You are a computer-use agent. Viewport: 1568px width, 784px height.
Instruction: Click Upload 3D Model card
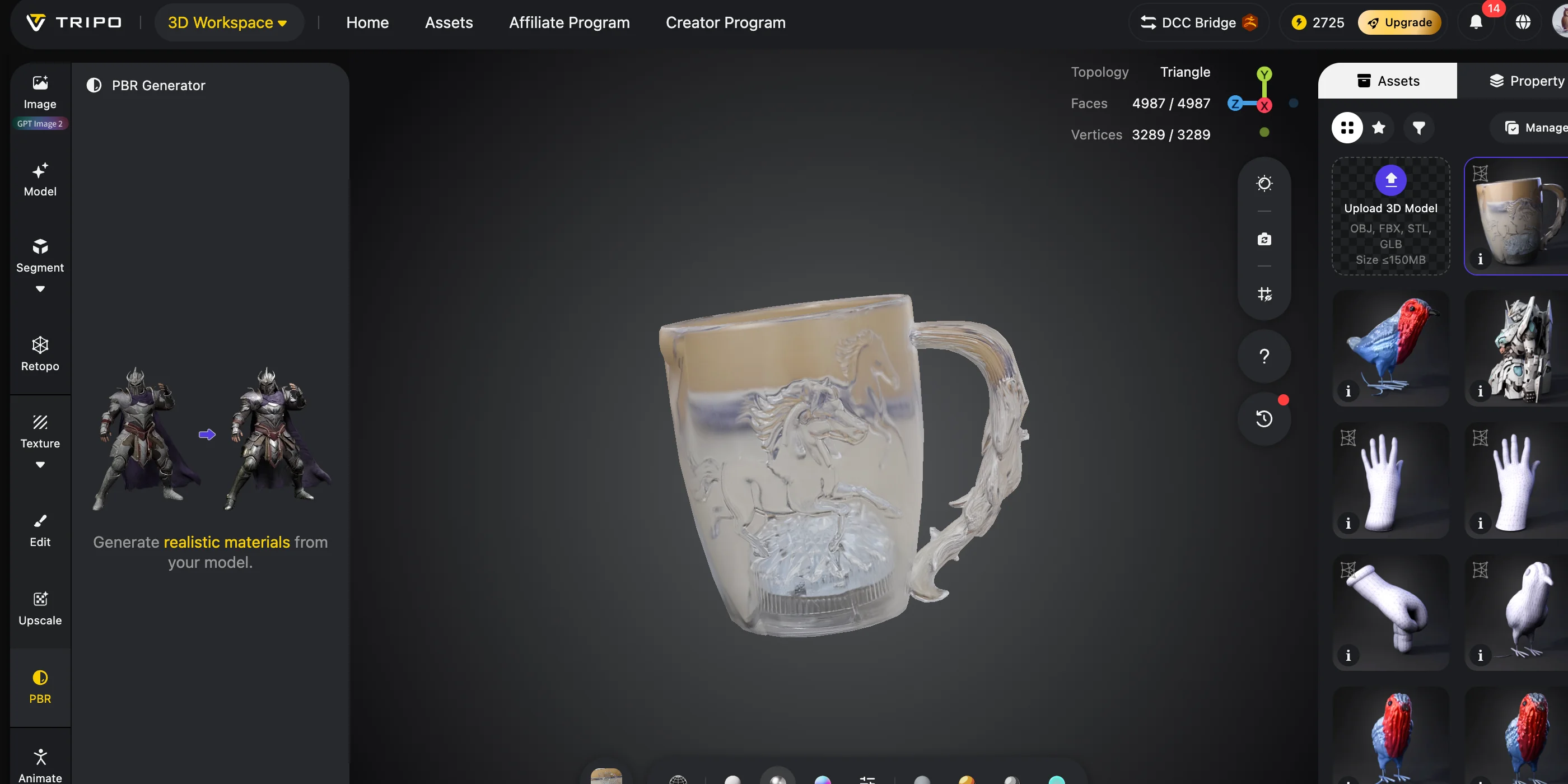[x=1390, y=216]
